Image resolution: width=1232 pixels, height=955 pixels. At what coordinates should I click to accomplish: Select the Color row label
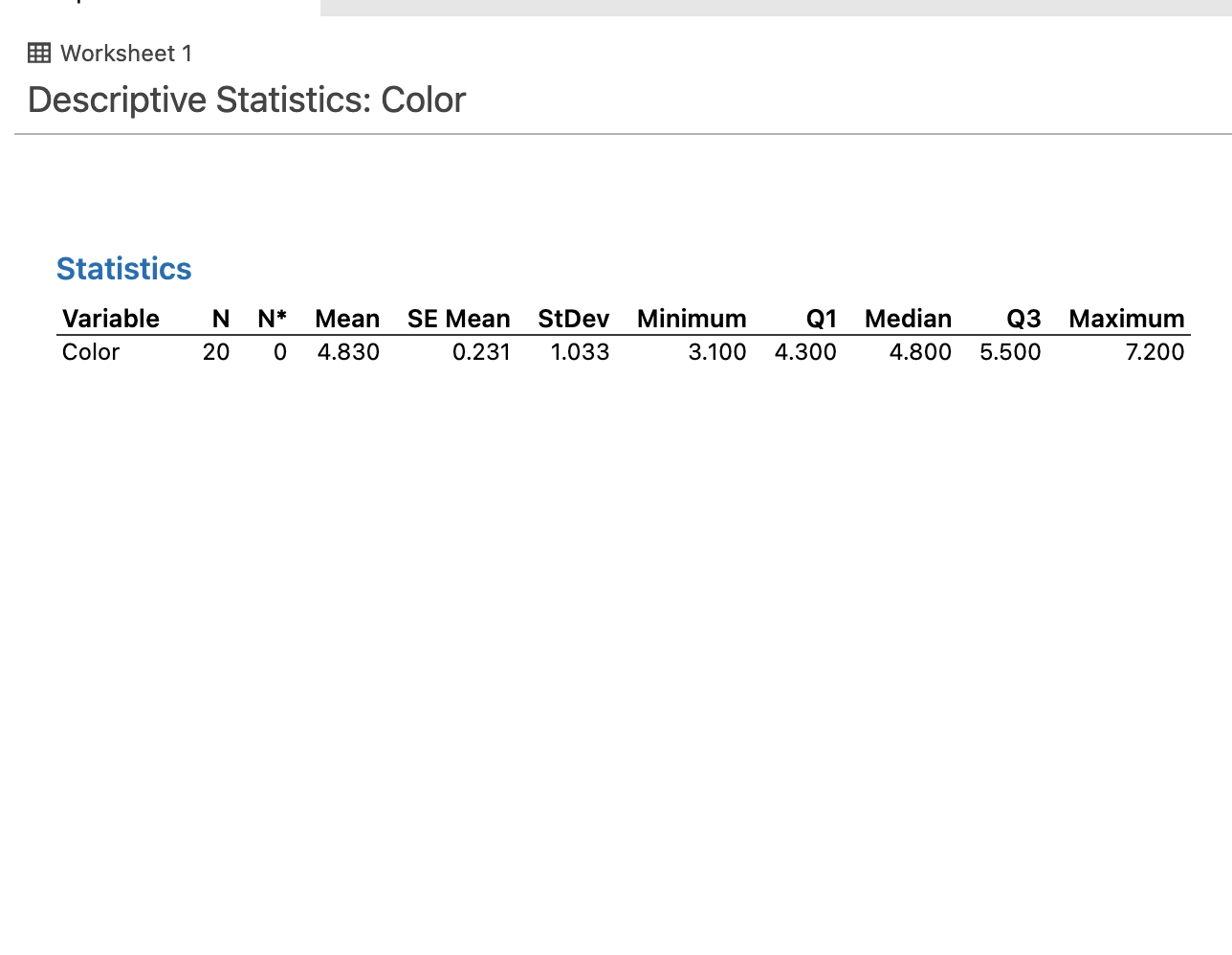pos(90,352)
